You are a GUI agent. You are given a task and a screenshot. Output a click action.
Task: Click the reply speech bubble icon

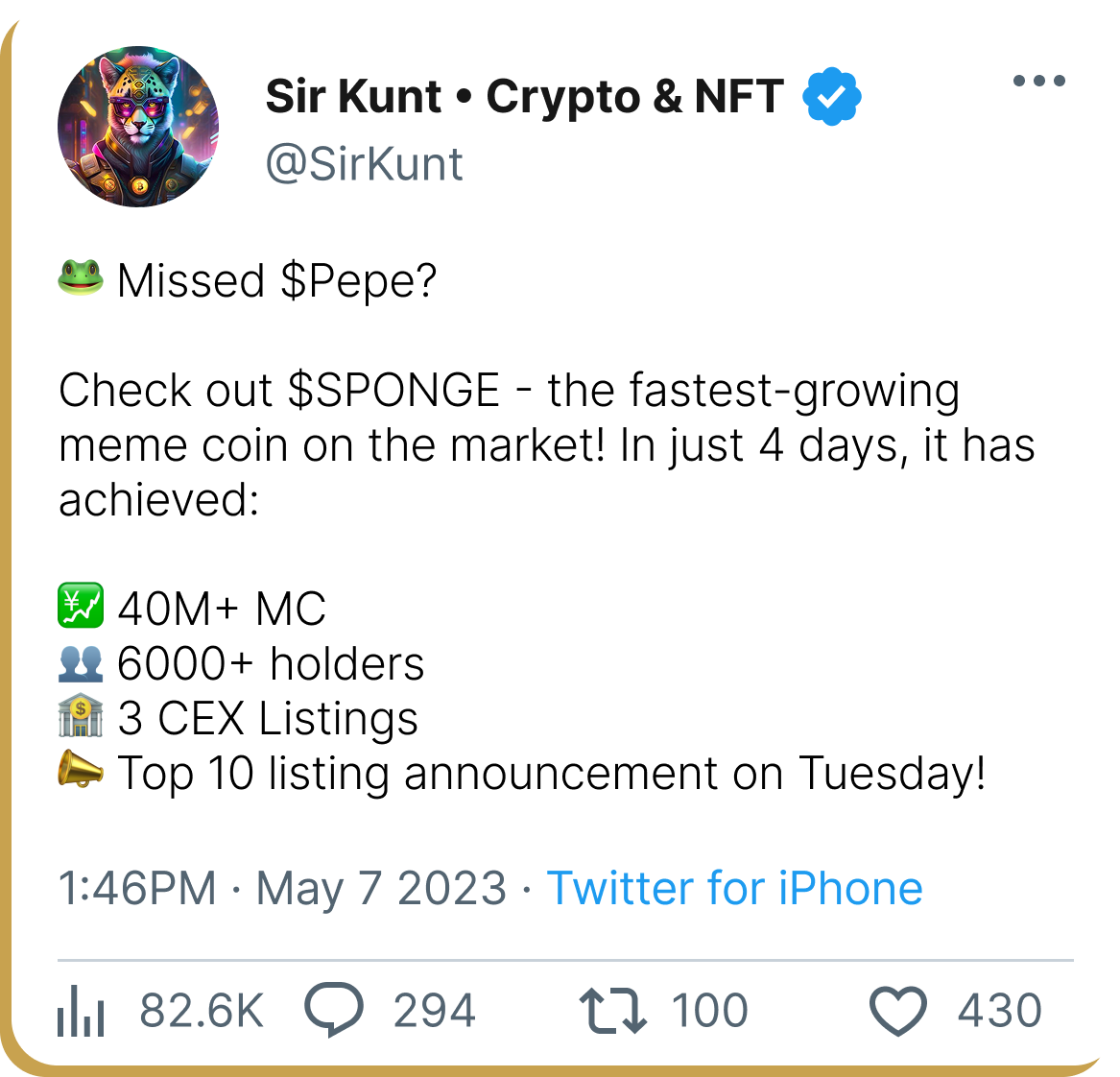(334, 1010)
